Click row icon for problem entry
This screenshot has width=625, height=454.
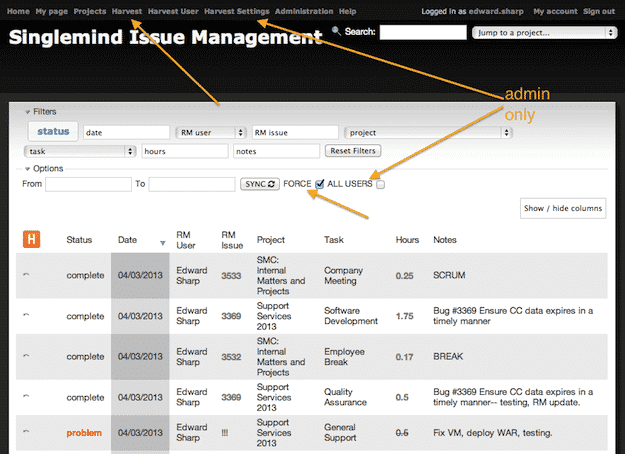26,432
